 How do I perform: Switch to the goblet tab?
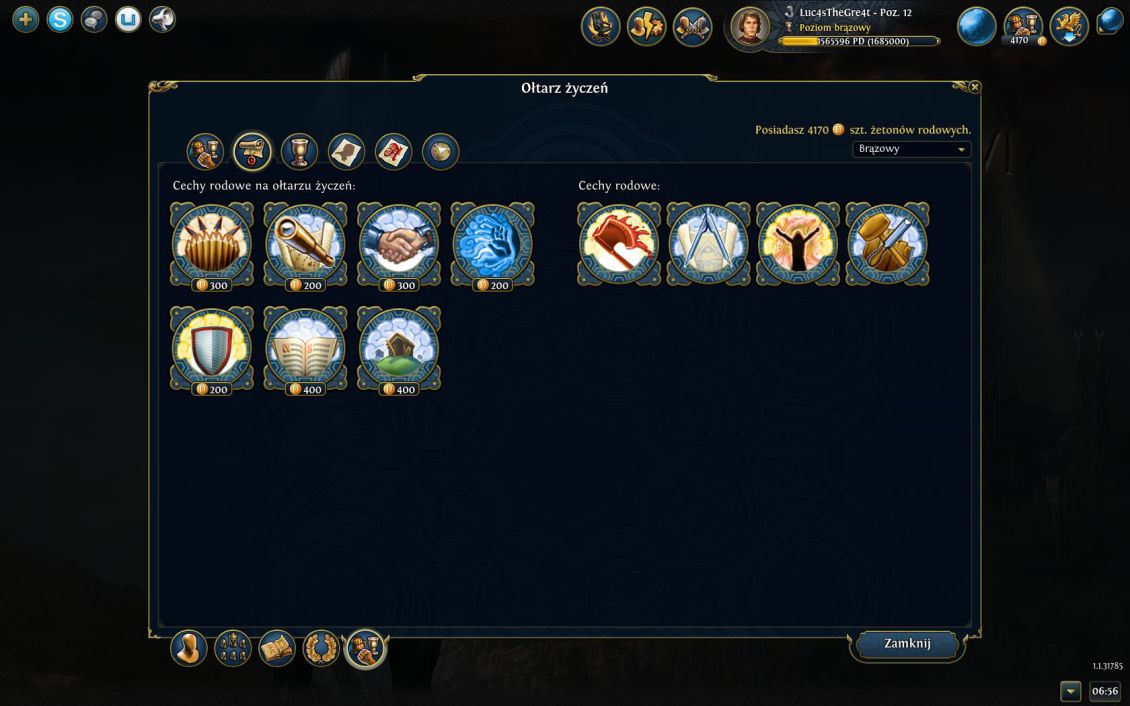(x=300, y=151)
